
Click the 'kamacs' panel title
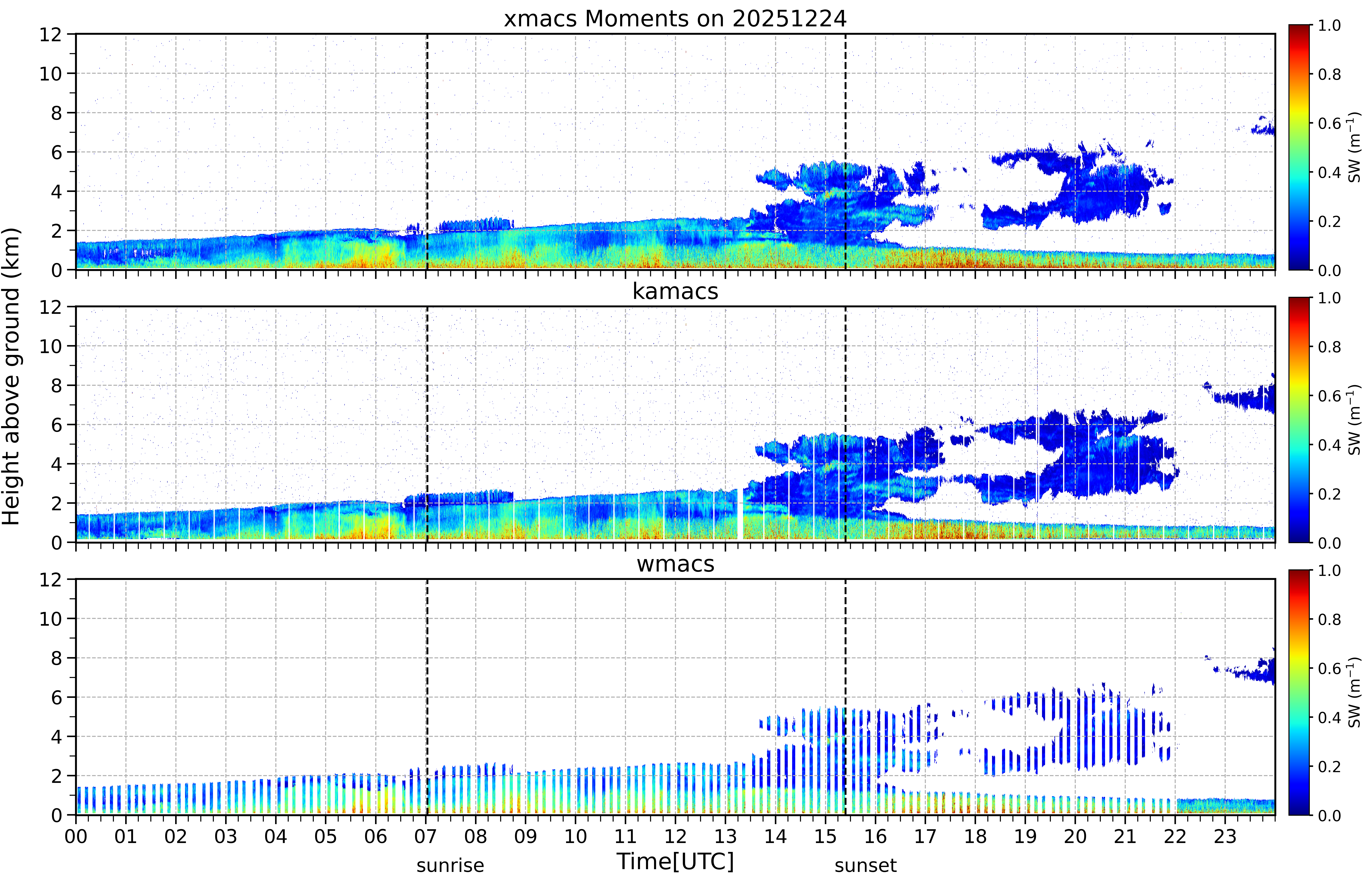[x=675, y=291]
